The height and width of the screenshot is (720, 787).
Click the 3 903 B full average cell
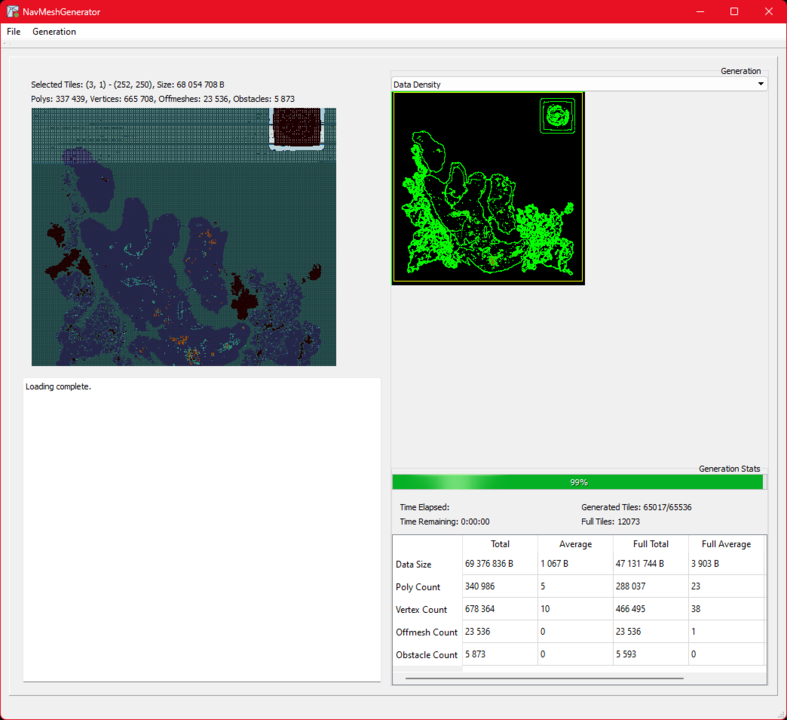726,563
